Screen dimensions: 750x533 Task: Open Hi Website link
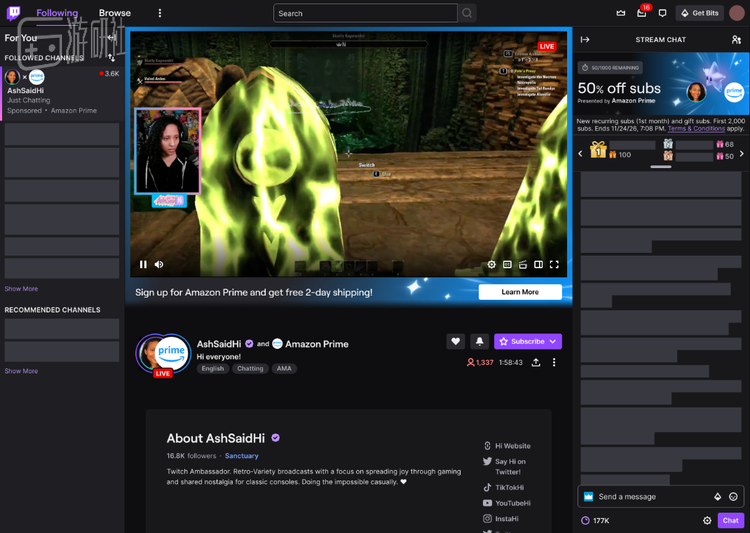click(x=507, y=446)
